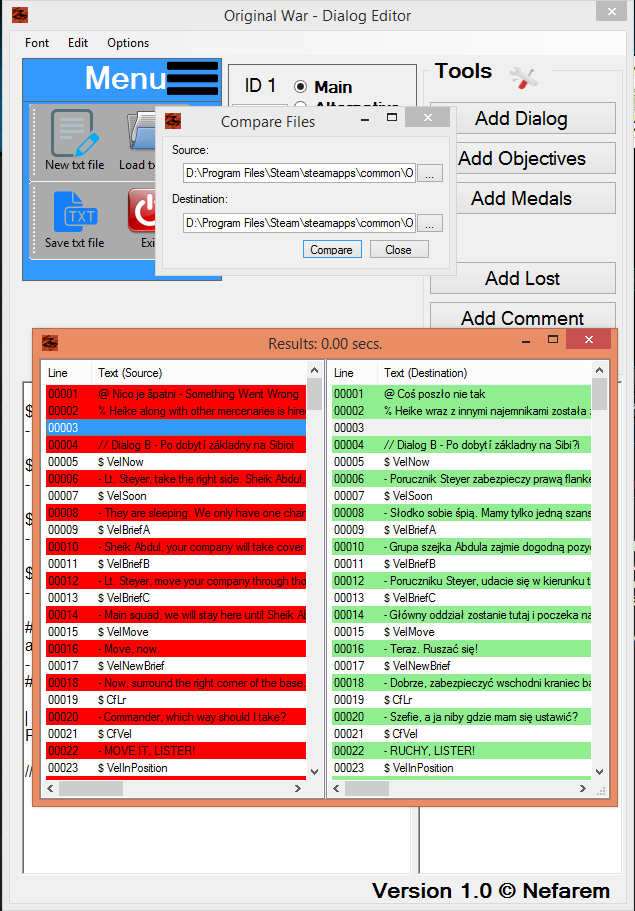This screenshot has width=635, height=911.
Task: Click the Source horizontal scrollbar thumb
Action: [91, 788]
